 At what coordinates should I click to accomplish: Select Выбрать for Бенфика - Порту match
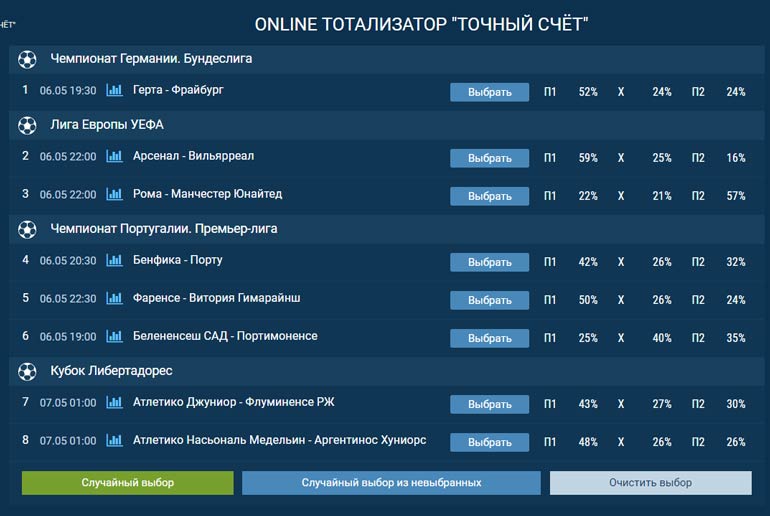click(x=489, y=262)
